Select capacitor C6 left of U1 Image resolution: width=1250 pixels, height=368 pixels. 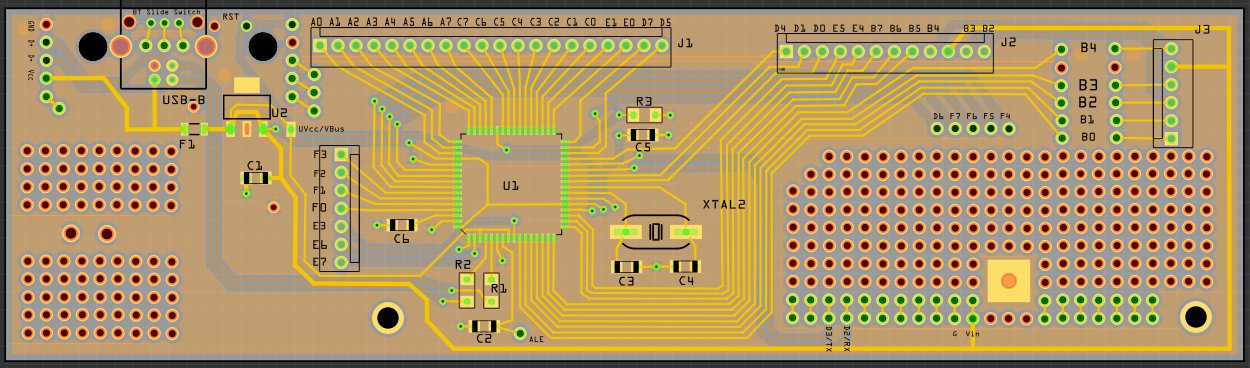click(402, 226)
